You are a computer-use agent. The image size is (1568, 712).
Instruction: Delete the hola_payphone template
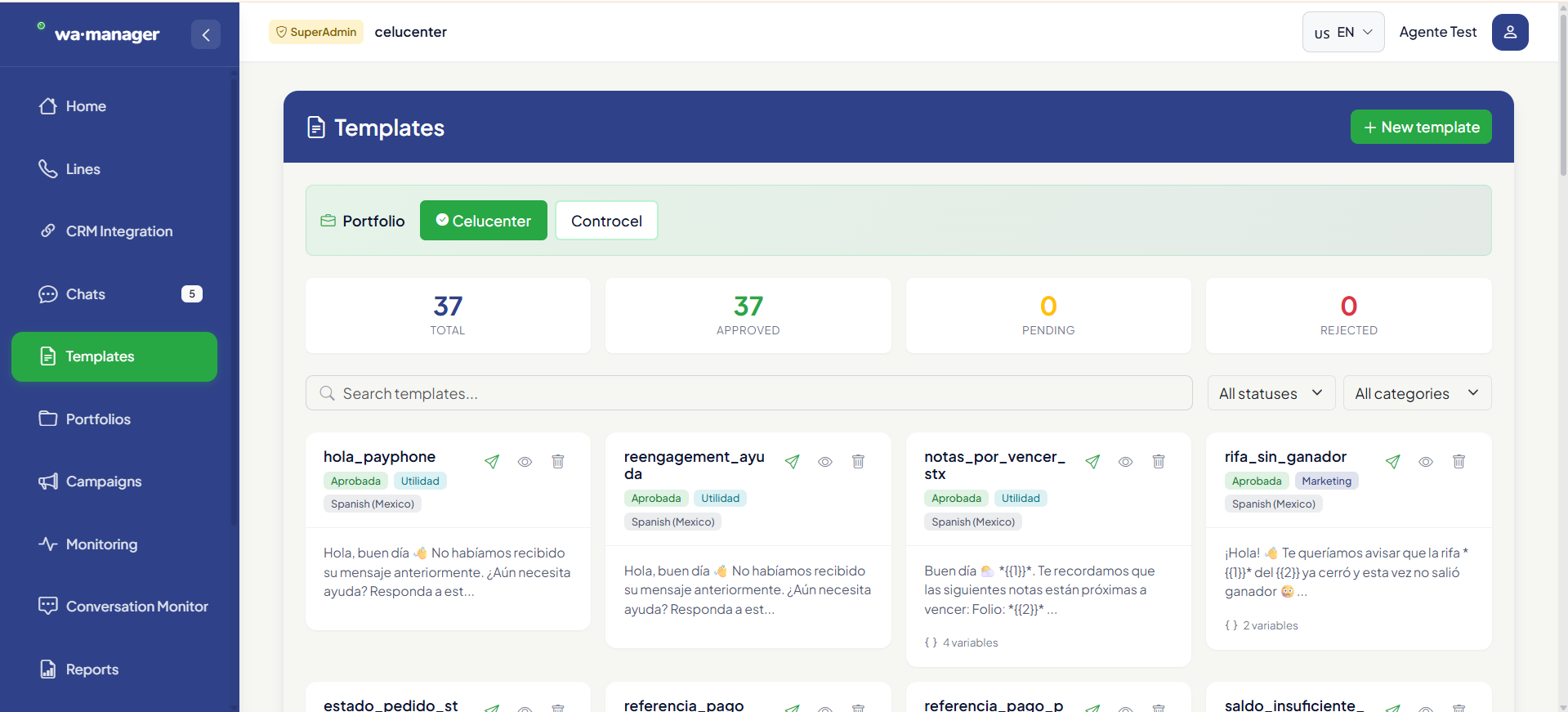(558, 462)
